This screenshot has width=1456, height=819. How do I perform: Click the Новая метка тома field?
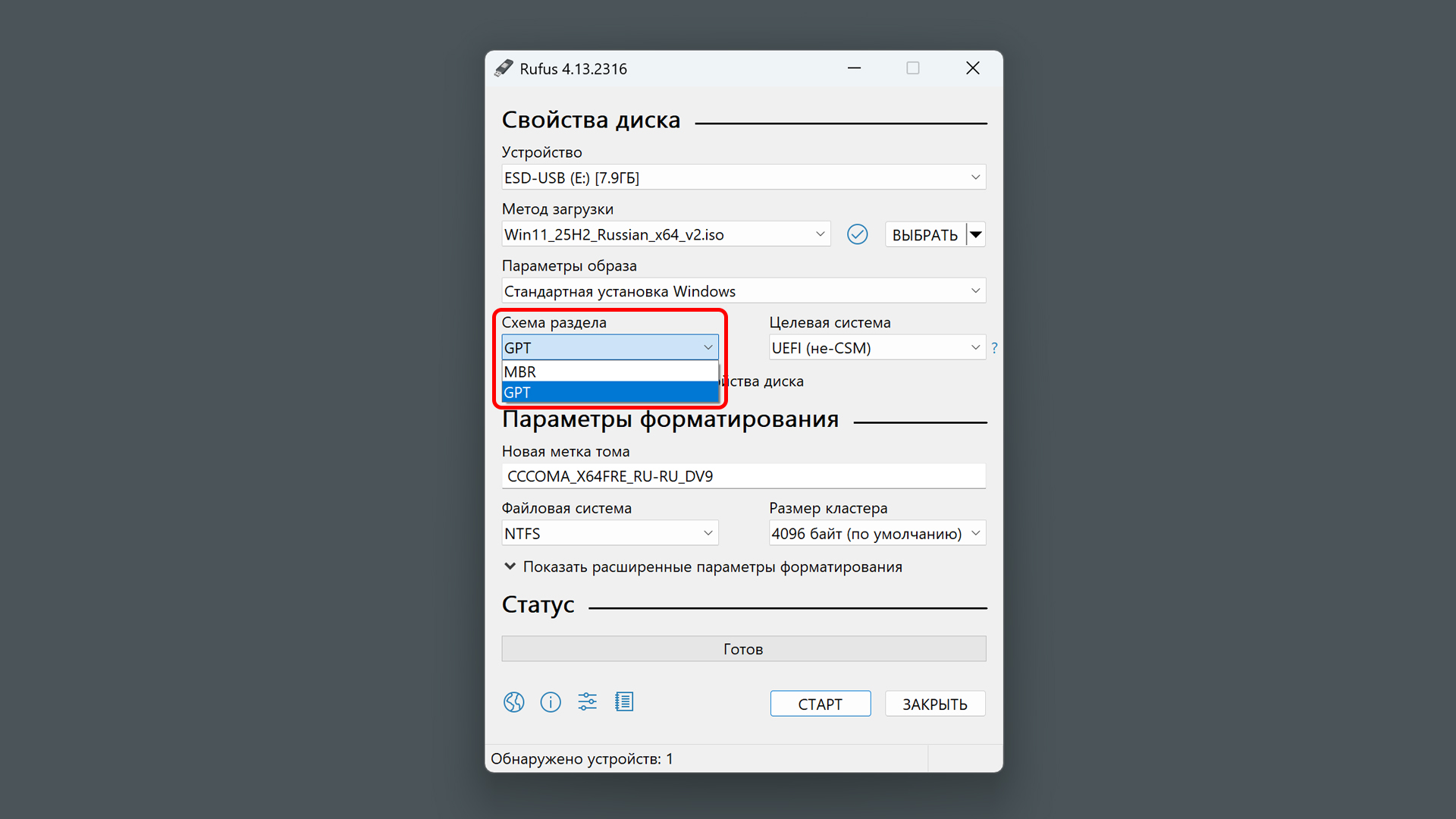click(743, 476)
